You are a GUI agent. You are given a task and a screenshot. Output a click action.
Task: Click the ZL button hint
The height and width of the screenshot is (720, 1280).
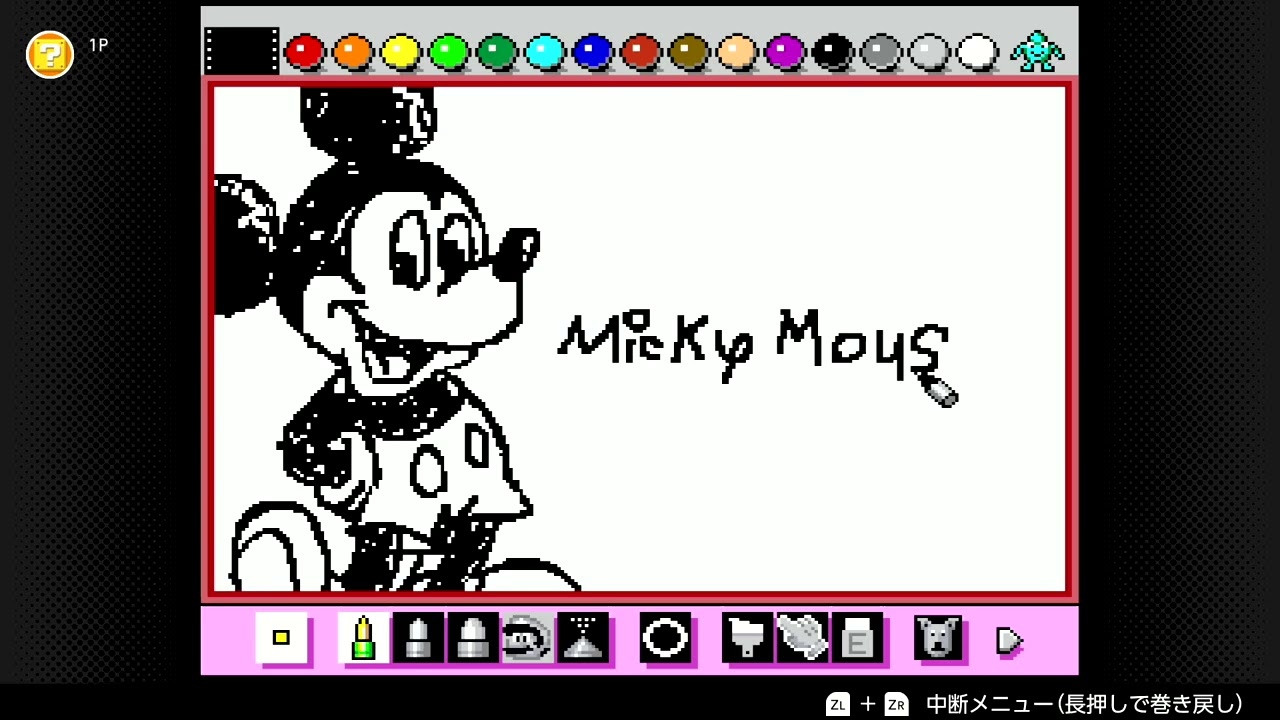coord(838,703)
